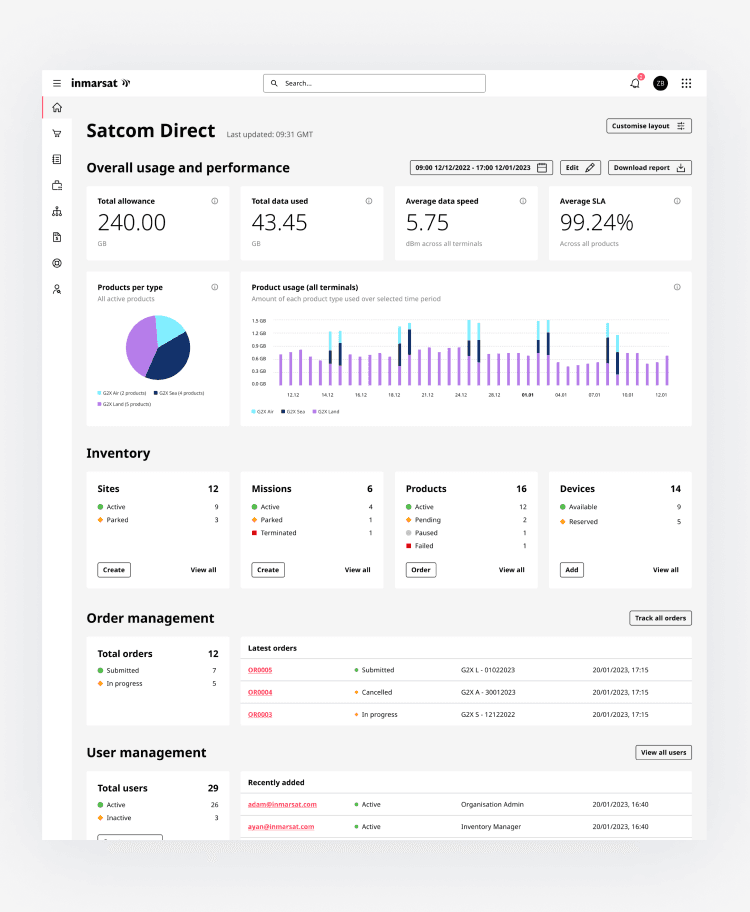
Task: Click the G2X Sea bar chart legend
Action: [x=293, y=412]
